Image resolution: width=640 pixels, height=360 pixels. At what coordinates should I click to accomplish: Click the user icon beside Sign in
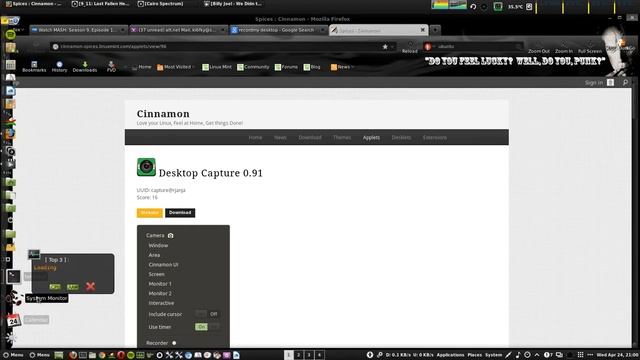(x=610, y=82)
